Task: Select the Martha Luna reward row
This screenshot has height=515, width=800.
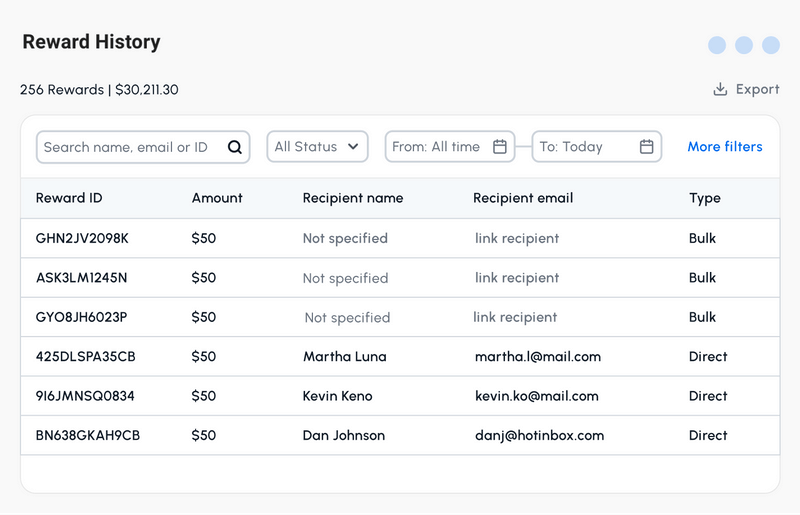Action: coord(344,357)
